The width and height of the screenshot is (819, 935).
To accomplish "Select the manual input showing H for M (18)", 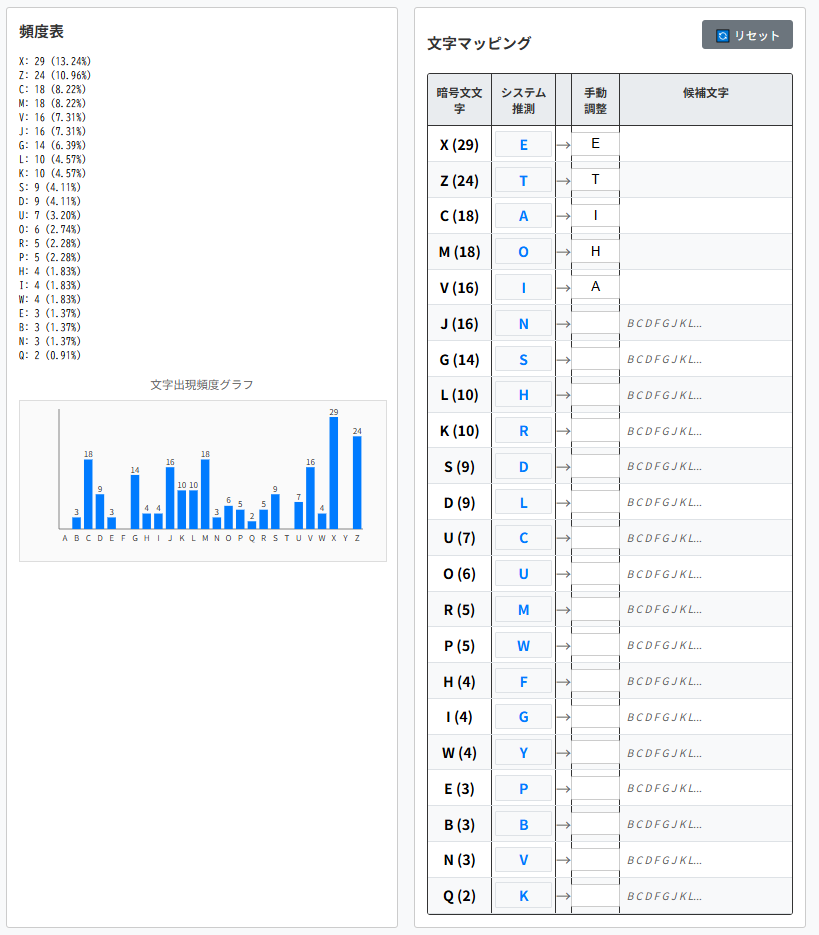I will pos(595,251).
